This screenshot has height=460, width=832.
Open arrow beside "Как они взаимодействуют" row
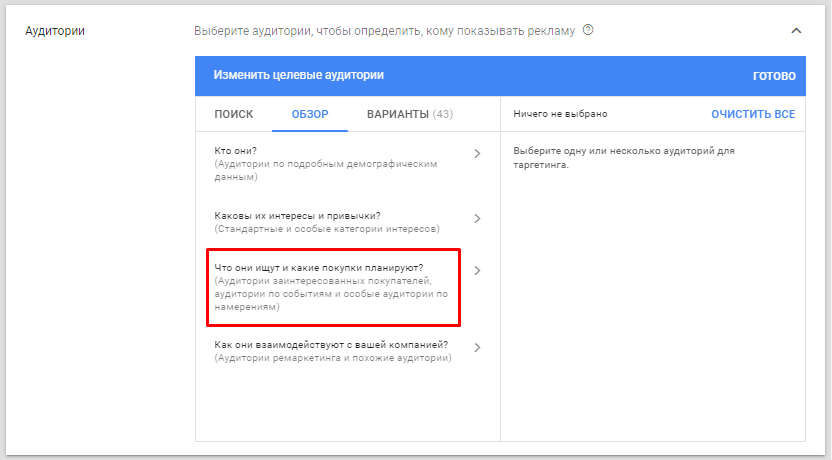[x=477, y=348]
